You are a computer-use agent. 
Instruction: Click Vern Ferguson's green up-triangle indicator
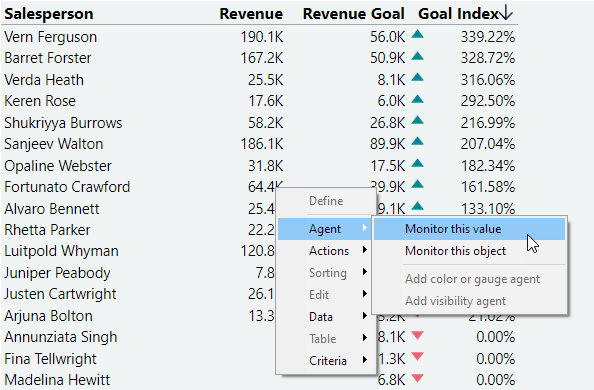point(417,35)
